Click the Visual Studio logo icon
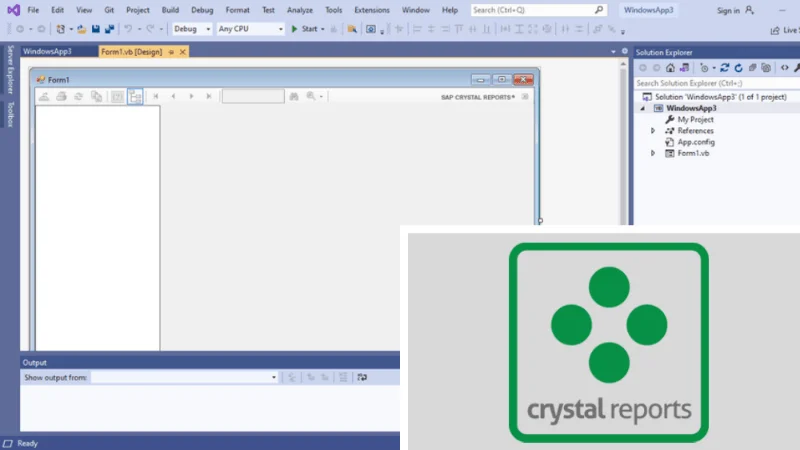The image size is (800, 450). pos(14,10)
